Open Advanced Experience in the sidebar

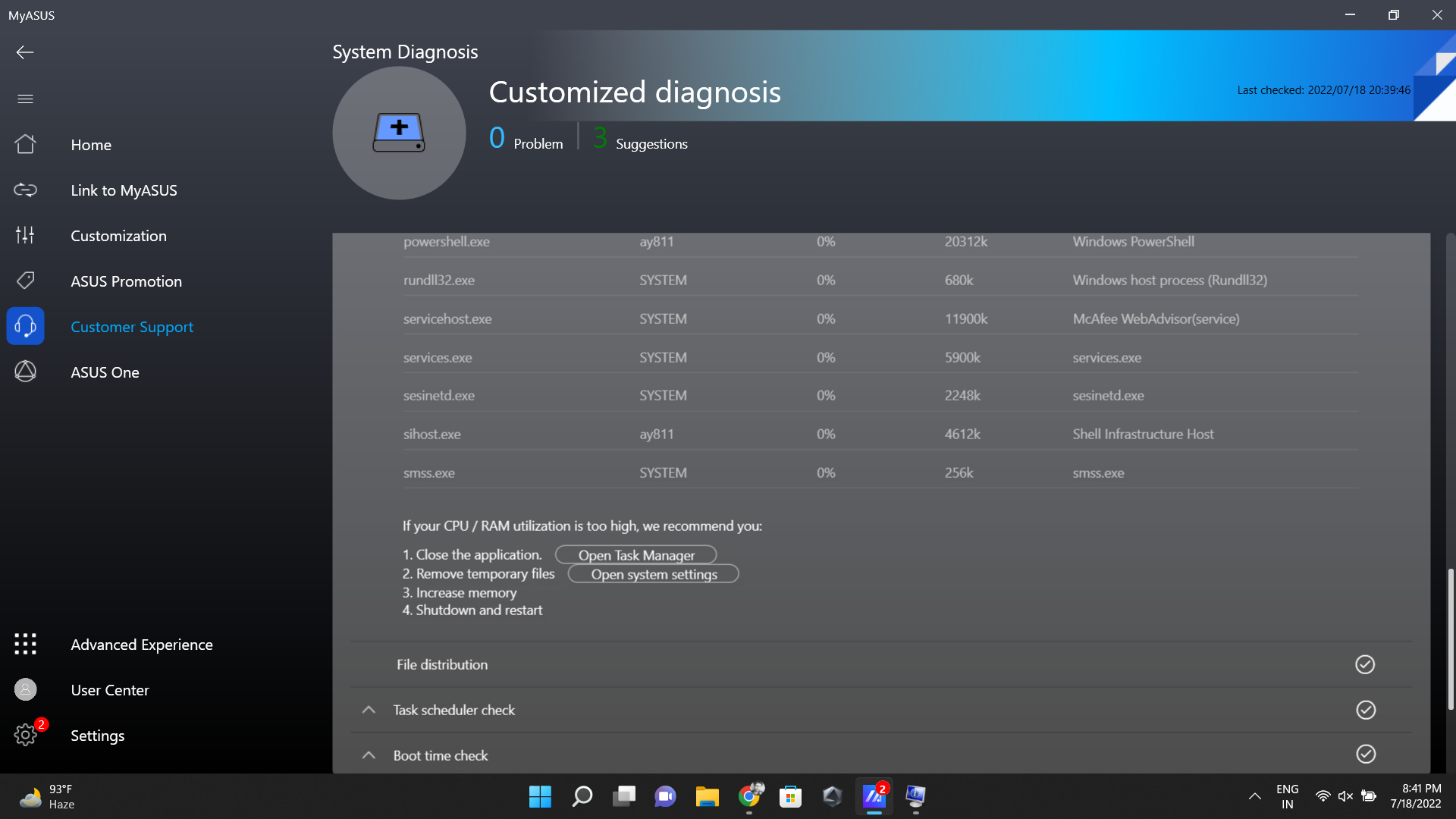click(x=142, y=645)
